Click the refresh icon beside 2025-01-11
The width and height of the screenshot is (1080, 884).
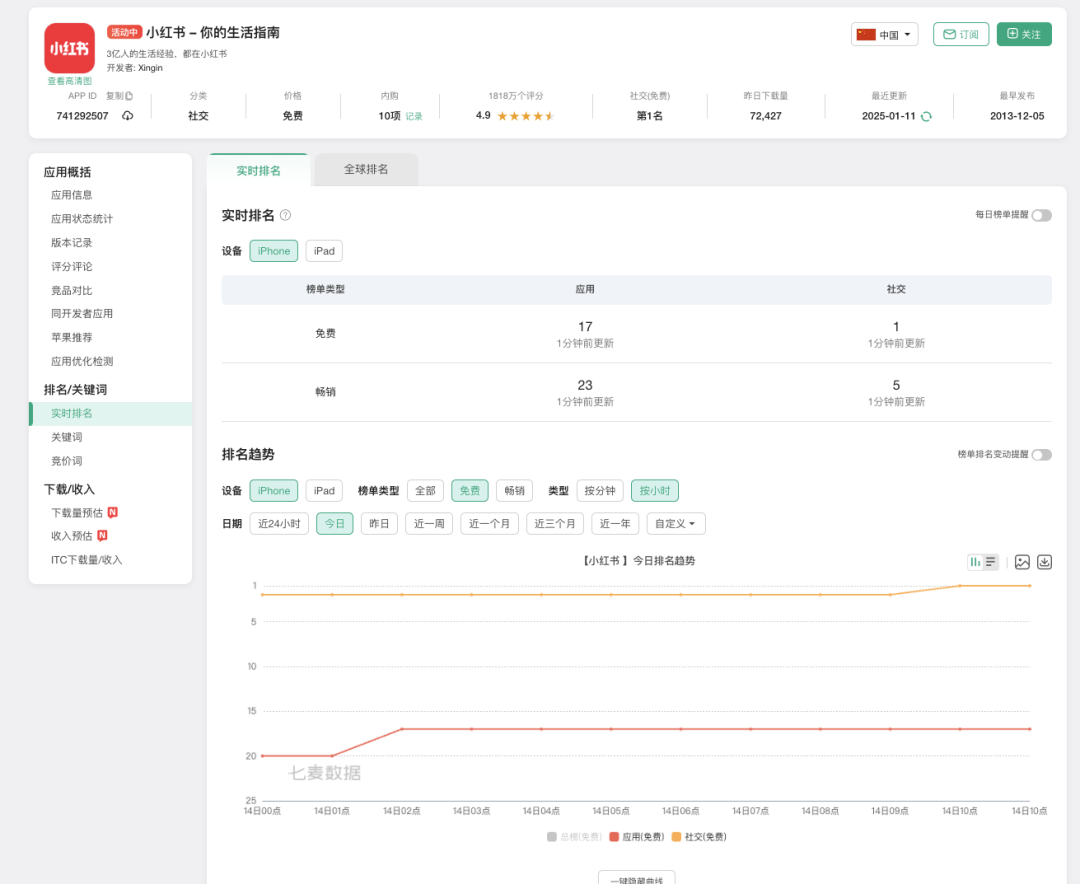click(926, 116)
